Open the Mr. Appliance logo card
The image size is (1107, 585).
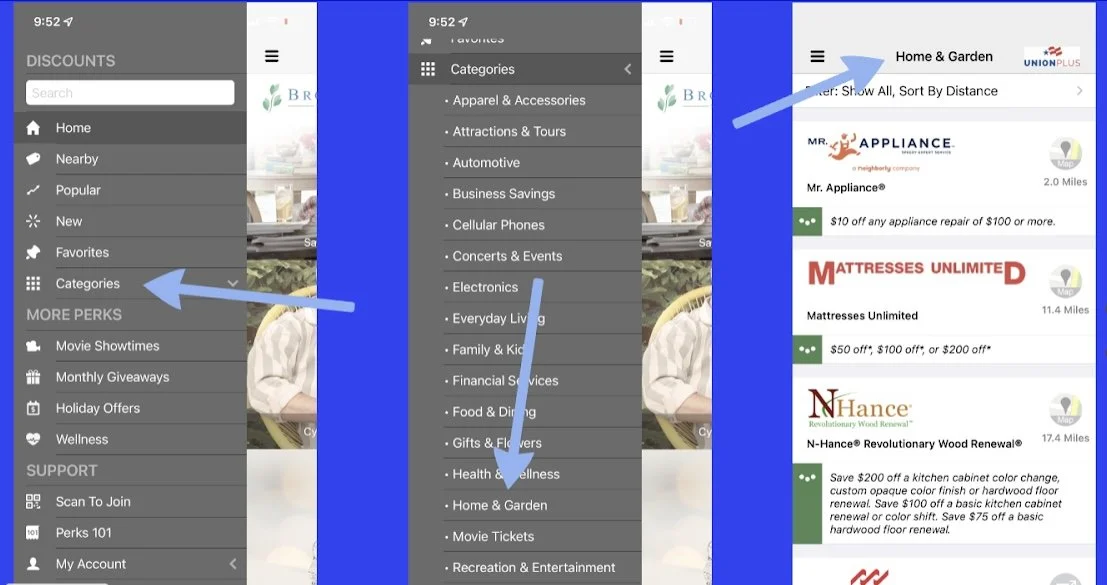tap(880, 151)
